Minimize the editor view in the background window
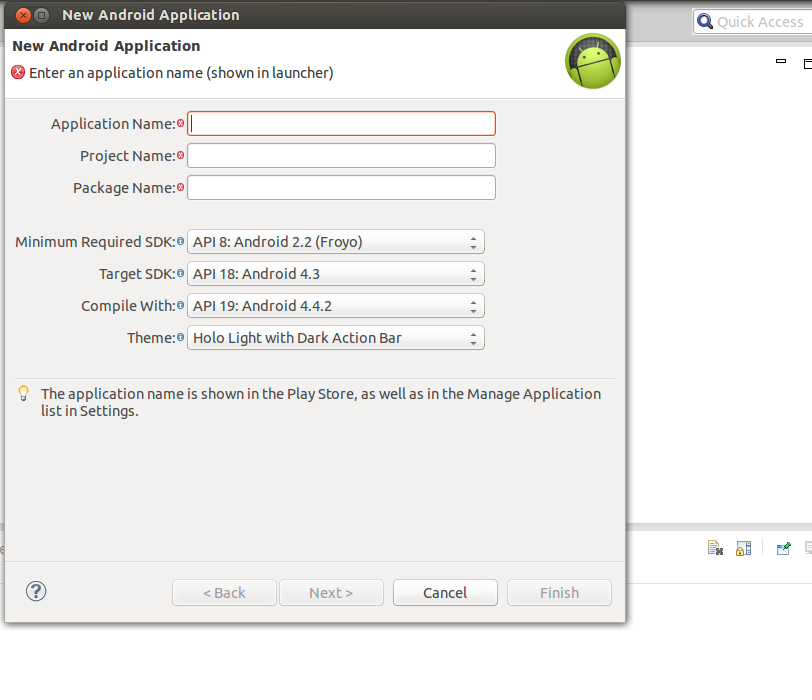The width and height of the screenshot is (812, 700). point(781,61)
